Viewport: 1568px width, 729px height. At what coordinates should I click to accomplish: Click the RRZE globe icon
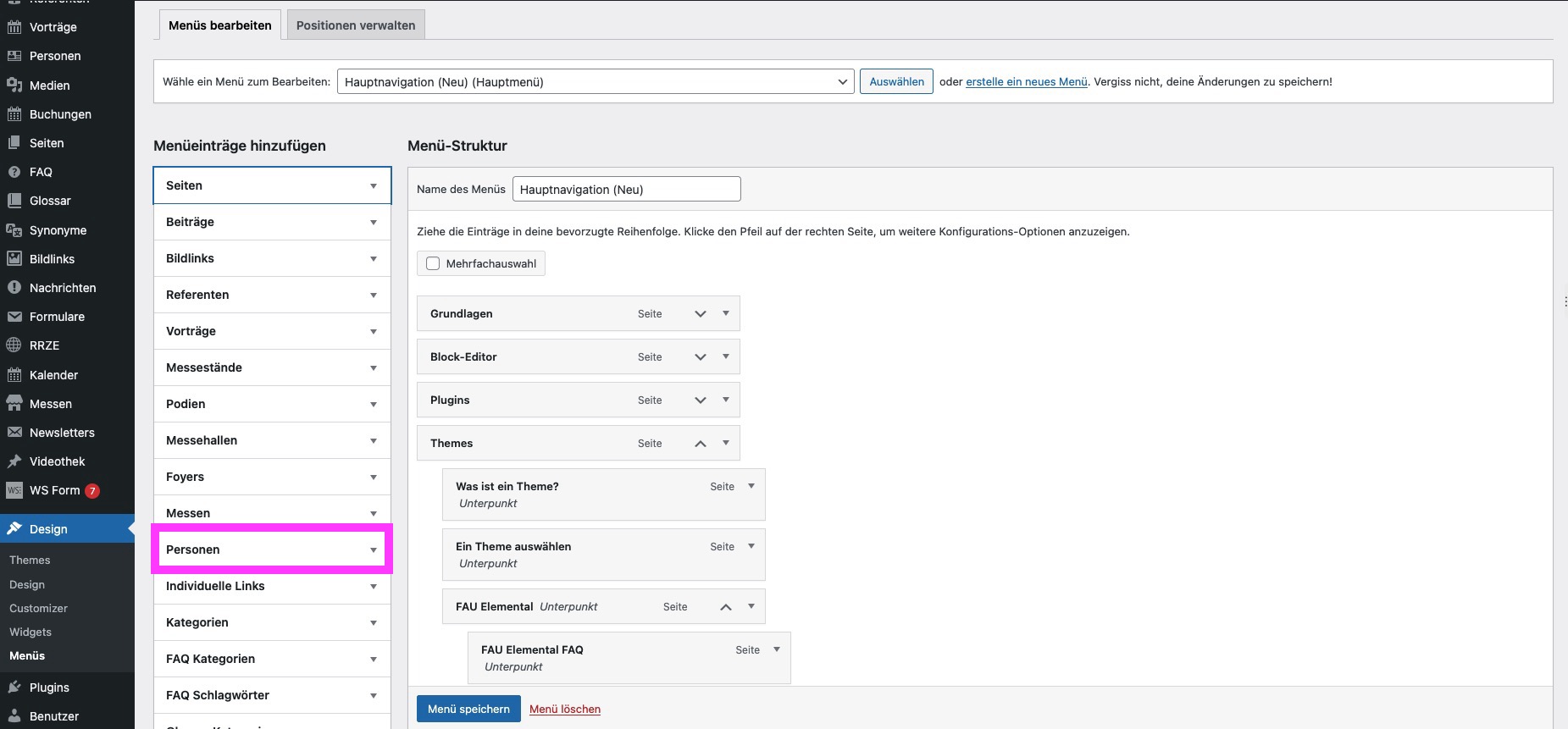click(14, 345)
